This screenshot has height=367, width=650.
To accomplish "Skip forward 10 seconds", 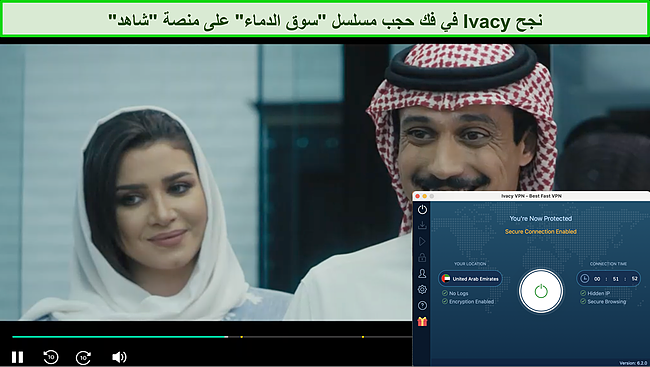I will click(83, 357).
